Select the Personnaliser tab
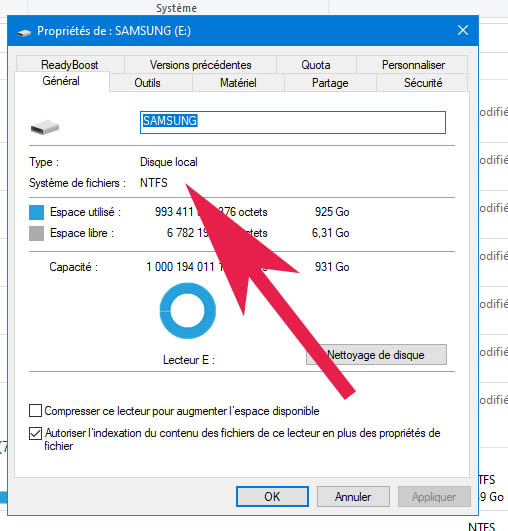This screenshot has width=508, height=531. click(x=413, y=64)
